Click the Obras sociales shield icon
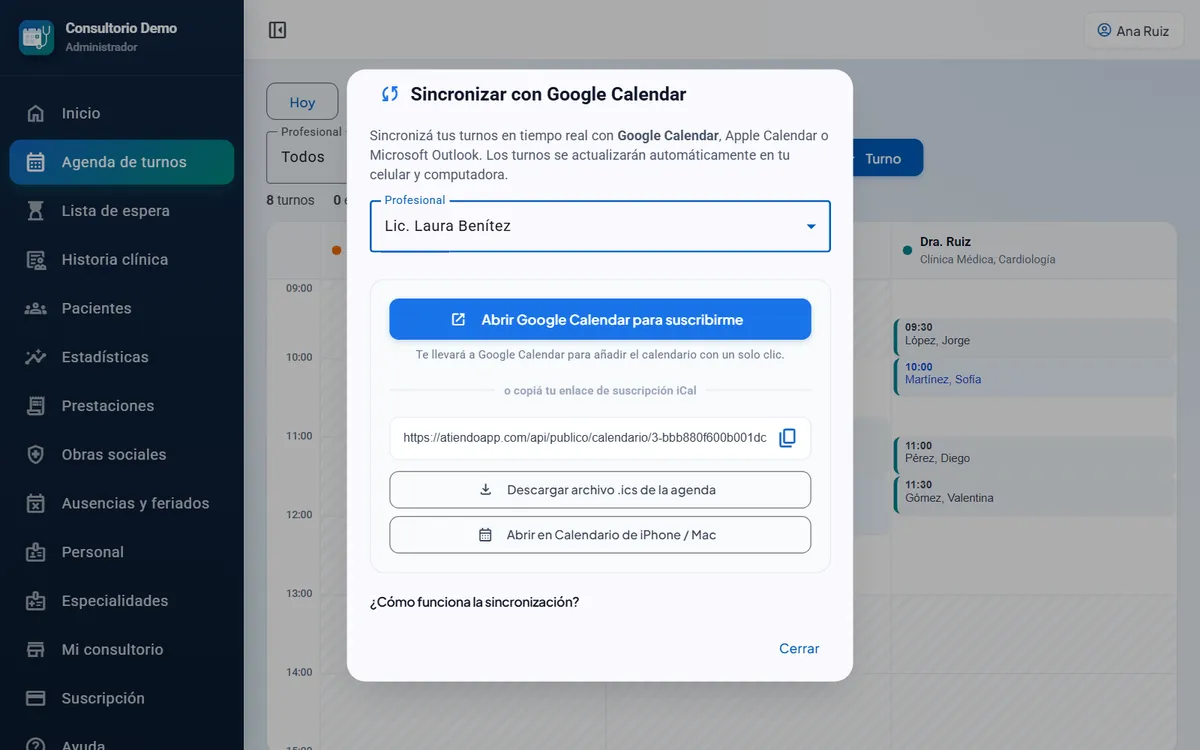This screenshot has width=1200, height=750. [36, 455]
